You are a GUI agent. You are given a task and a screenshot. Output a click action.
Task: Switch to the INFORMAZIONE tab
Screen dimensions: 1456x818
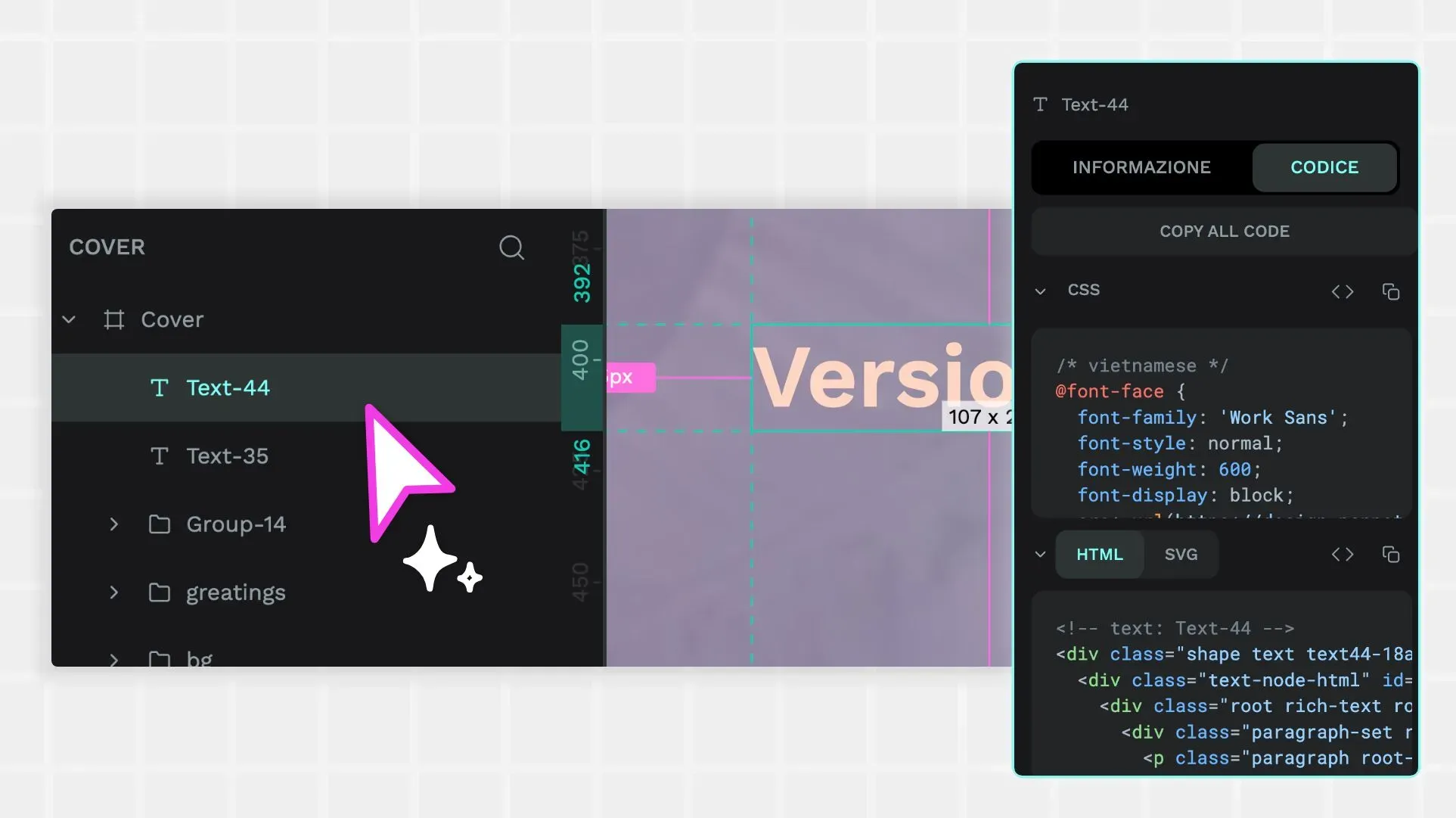coord(1141,167)
